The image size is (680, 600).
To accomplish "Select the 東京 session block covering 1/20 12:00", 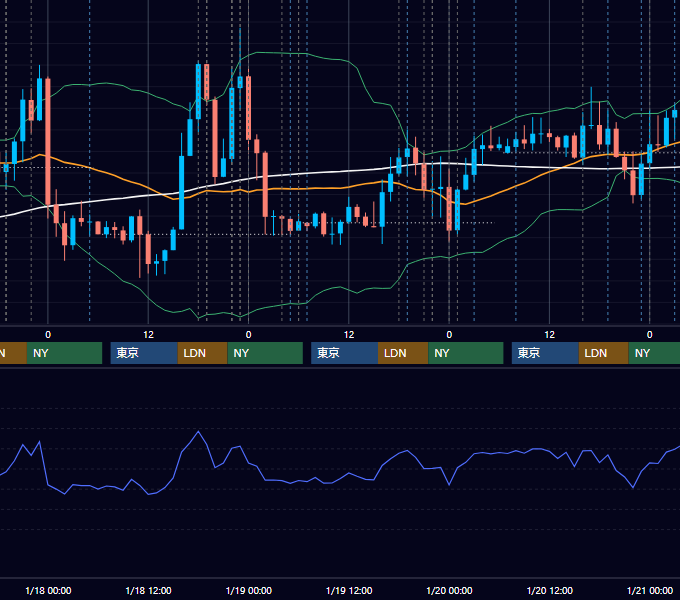I will pyautogui.click(x=545, y=353).
